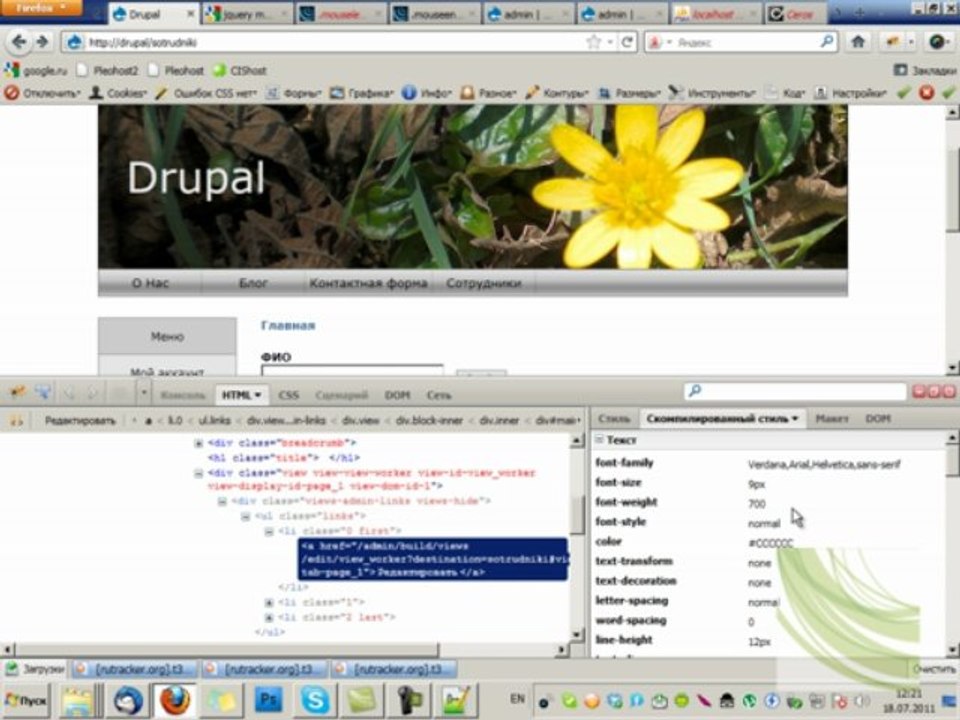Click the Firebug search input field
Image resolution: width=960 pixels, height=720 pixels.
795,391
